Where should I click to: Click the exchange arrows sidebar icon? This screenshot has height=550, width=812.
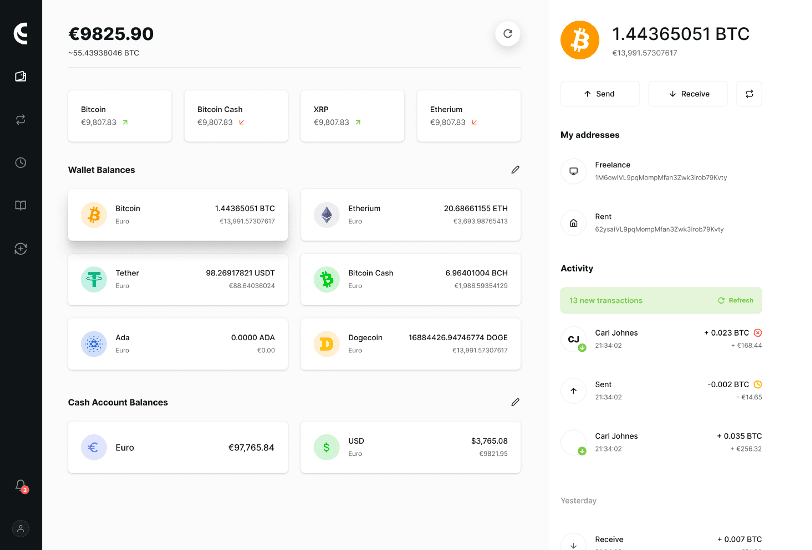pyautogui.click(x=20, y=119)
